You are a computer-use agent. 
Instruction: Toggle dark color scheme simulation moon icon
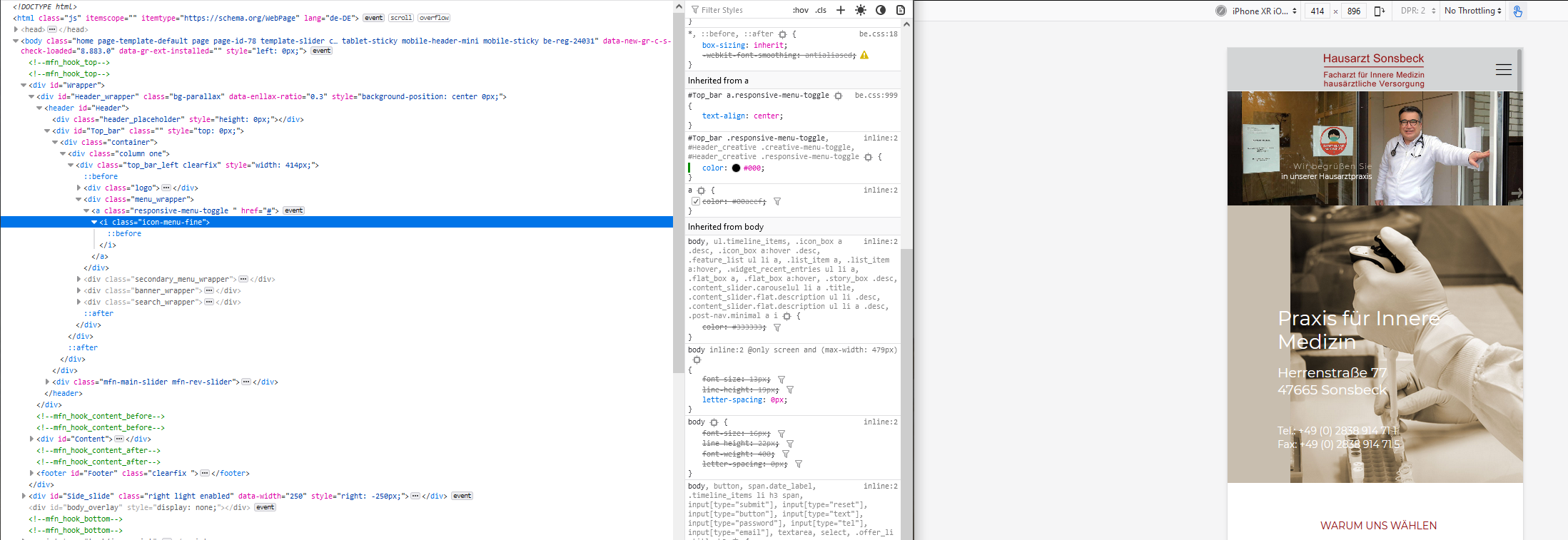(x=881, y=10)
